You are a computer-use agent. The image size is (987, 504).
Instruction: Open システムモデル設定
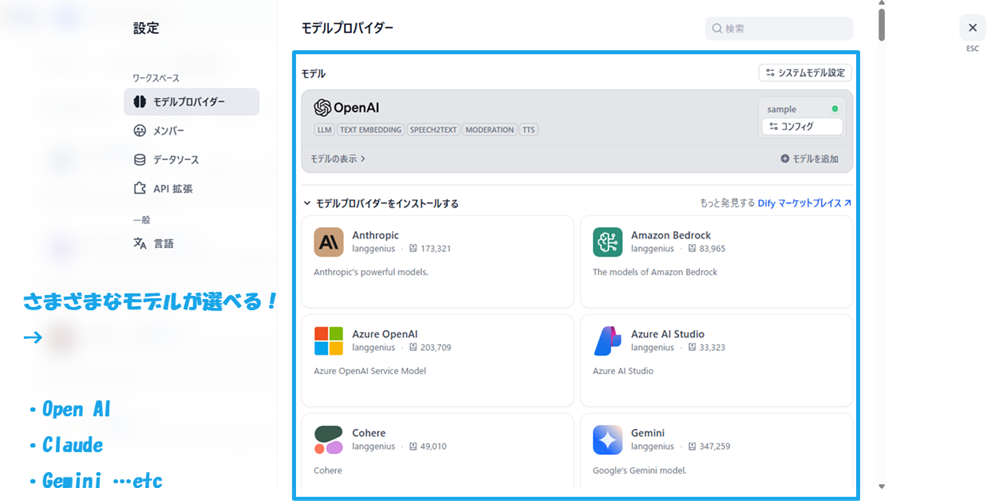coord(805,73)
